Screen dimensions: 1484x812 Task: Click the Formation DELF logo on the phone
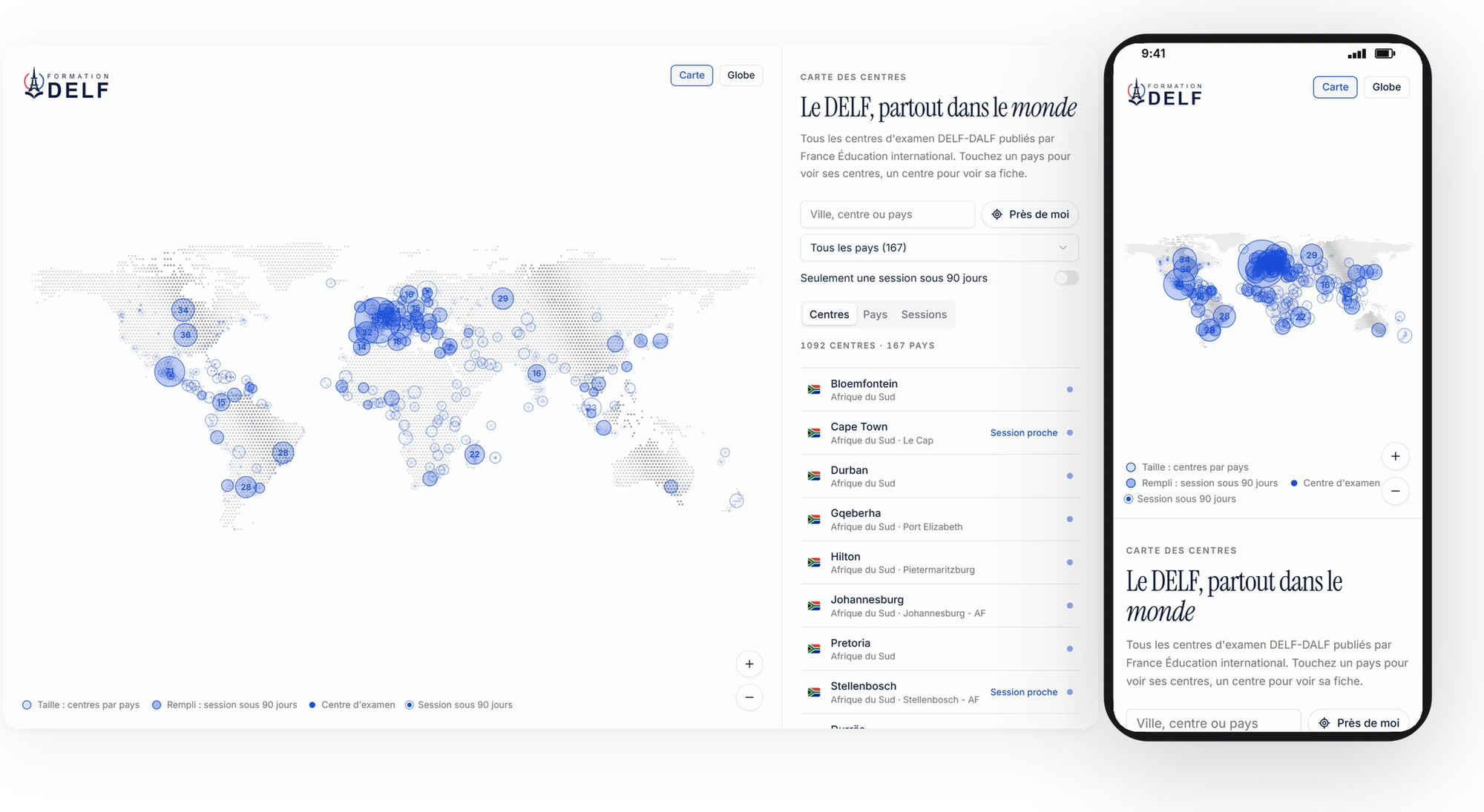[x=1165, y=93]
